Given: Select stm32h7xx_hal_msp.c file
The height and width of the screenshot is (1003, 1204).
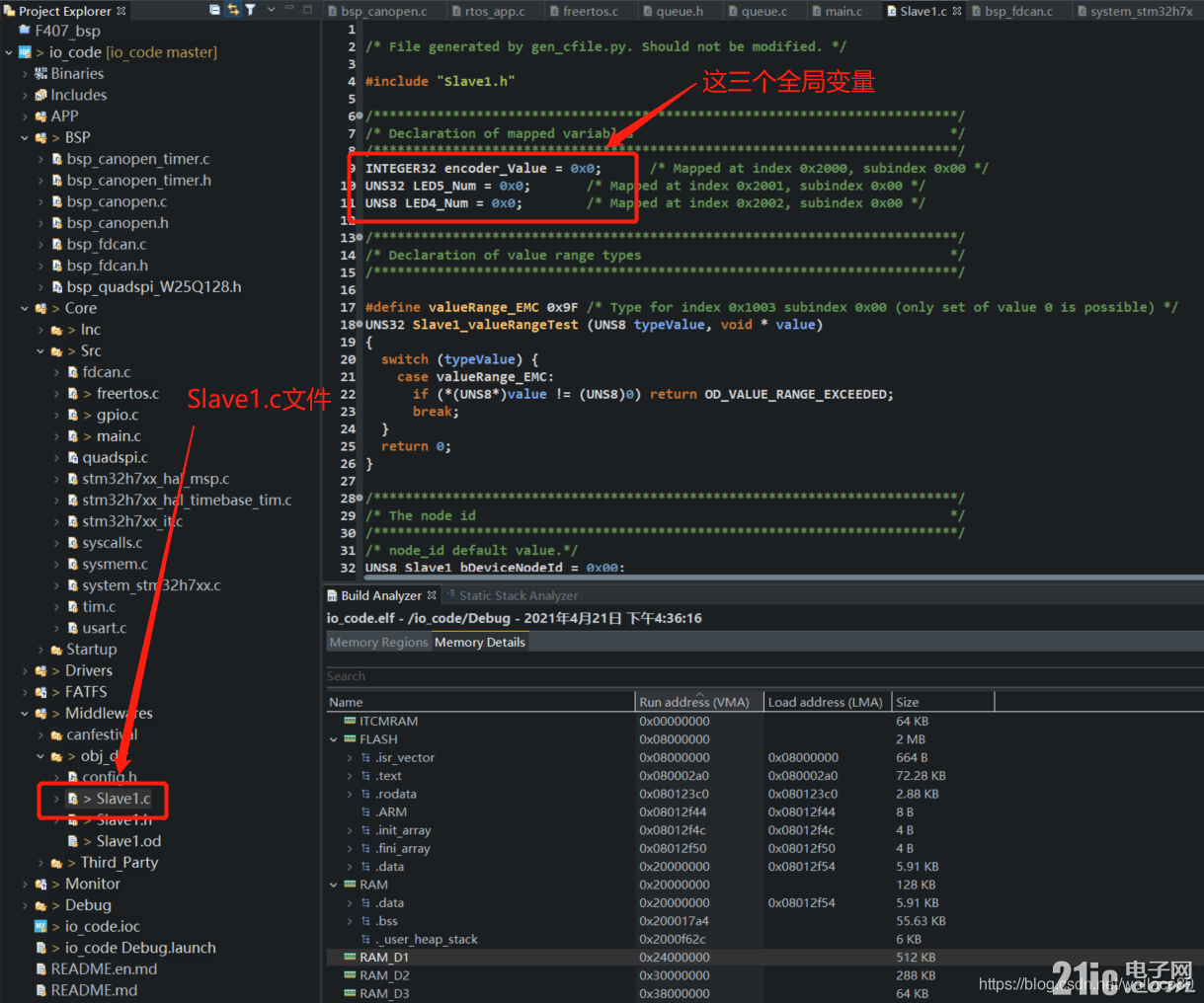Looking at the screenshot, I should [156, 479].
